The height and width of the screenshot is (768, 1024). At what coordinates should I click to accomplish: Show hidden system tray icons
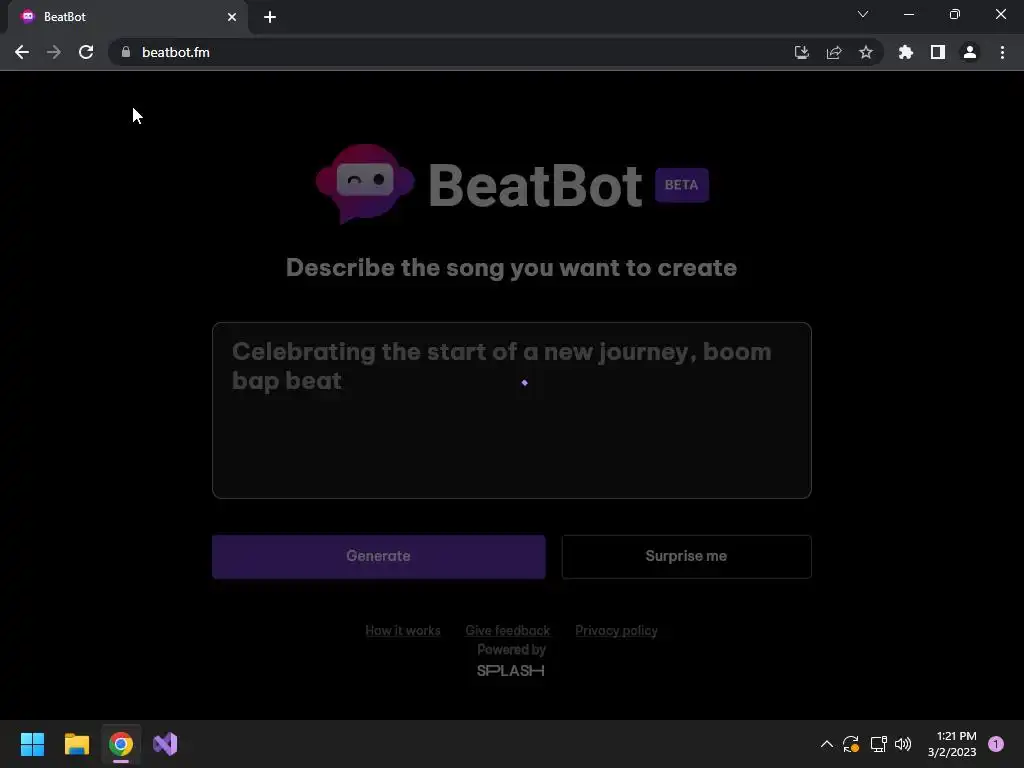coord(827,744)
